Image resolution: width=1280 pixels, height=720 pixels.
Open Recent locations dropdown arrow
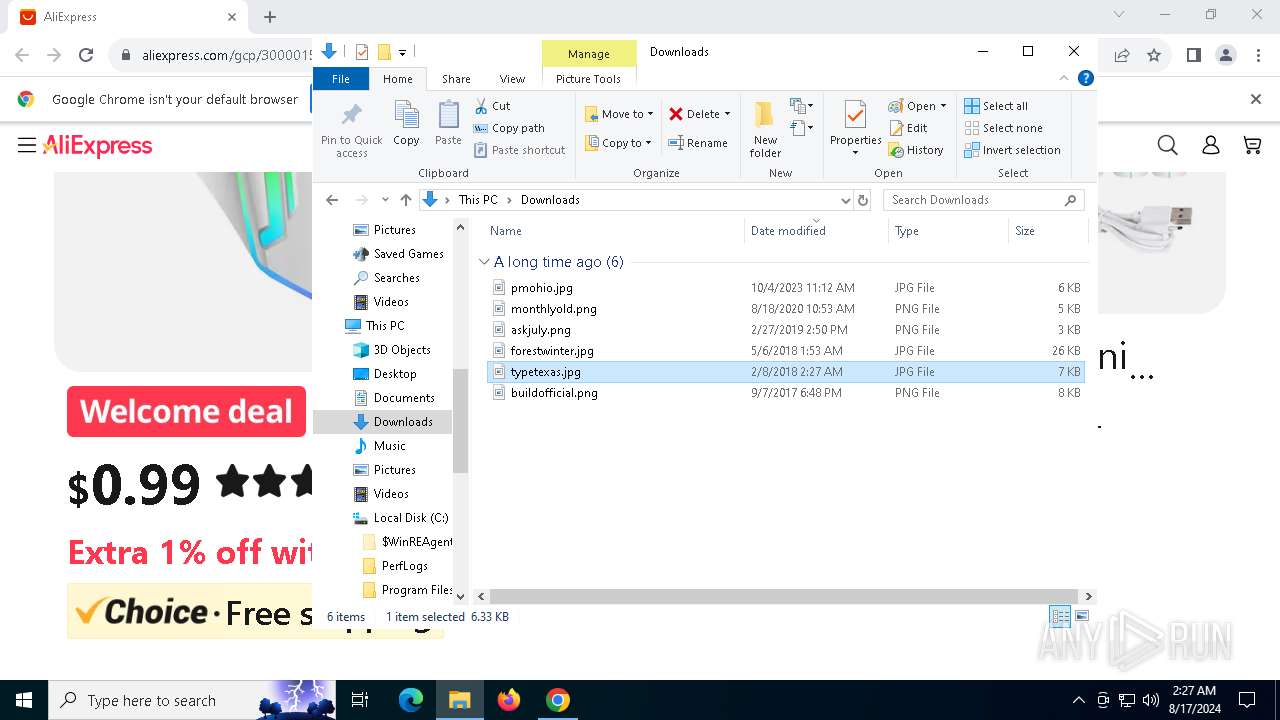click(x=383, y=200)
